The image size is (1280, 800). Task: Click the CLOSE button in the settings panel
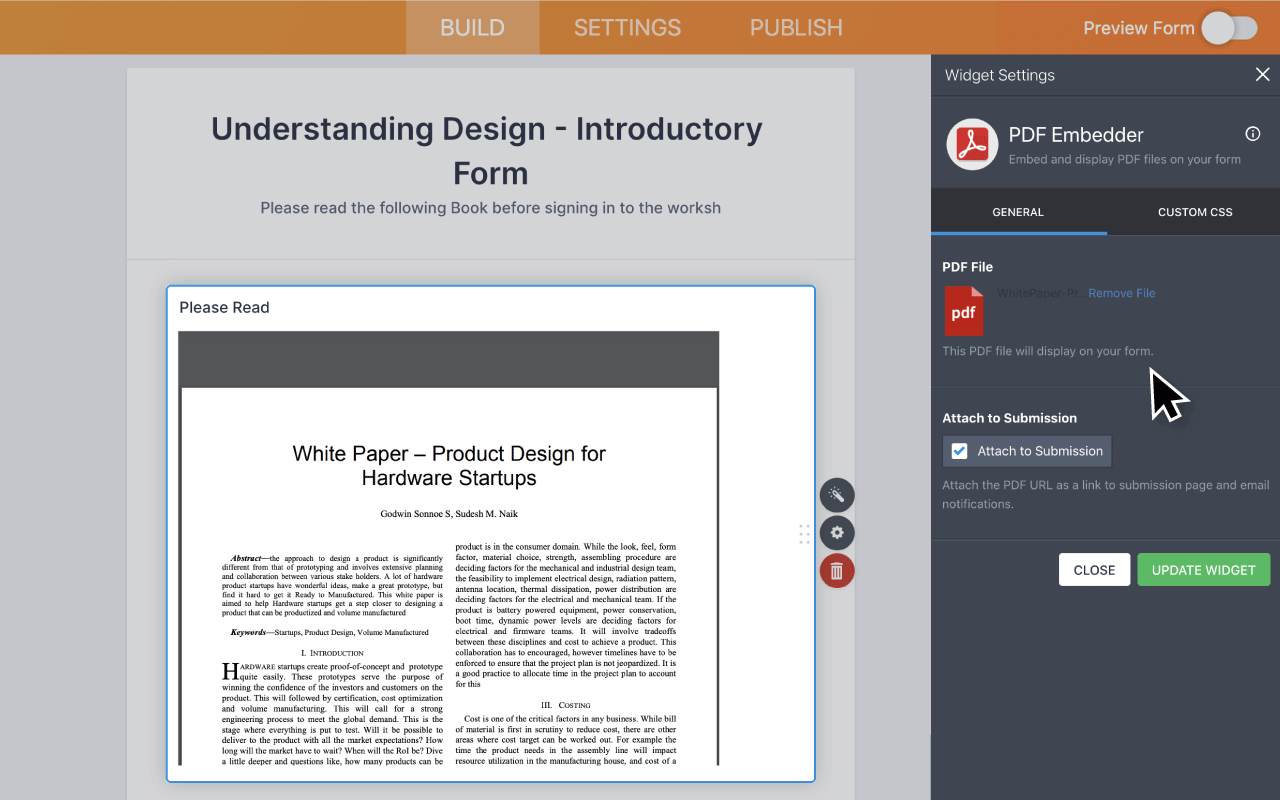pos(1094,569)
